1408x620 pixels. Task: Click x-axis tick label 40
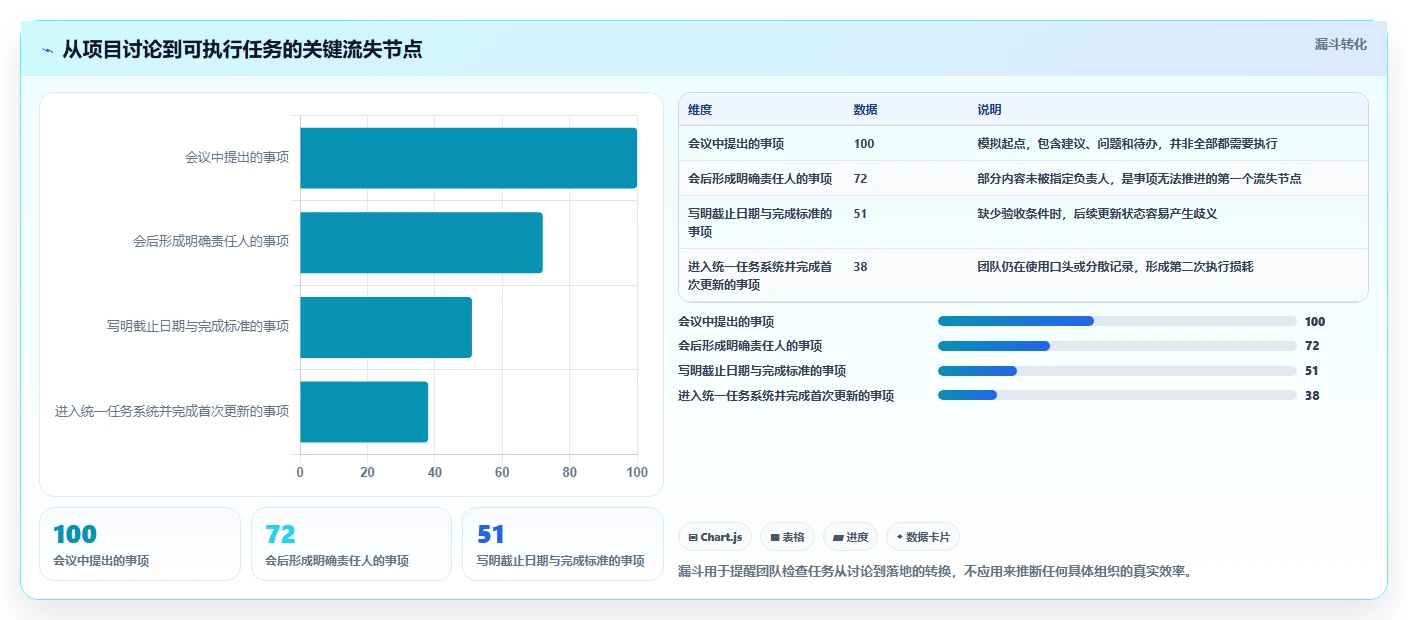[435, 472]
